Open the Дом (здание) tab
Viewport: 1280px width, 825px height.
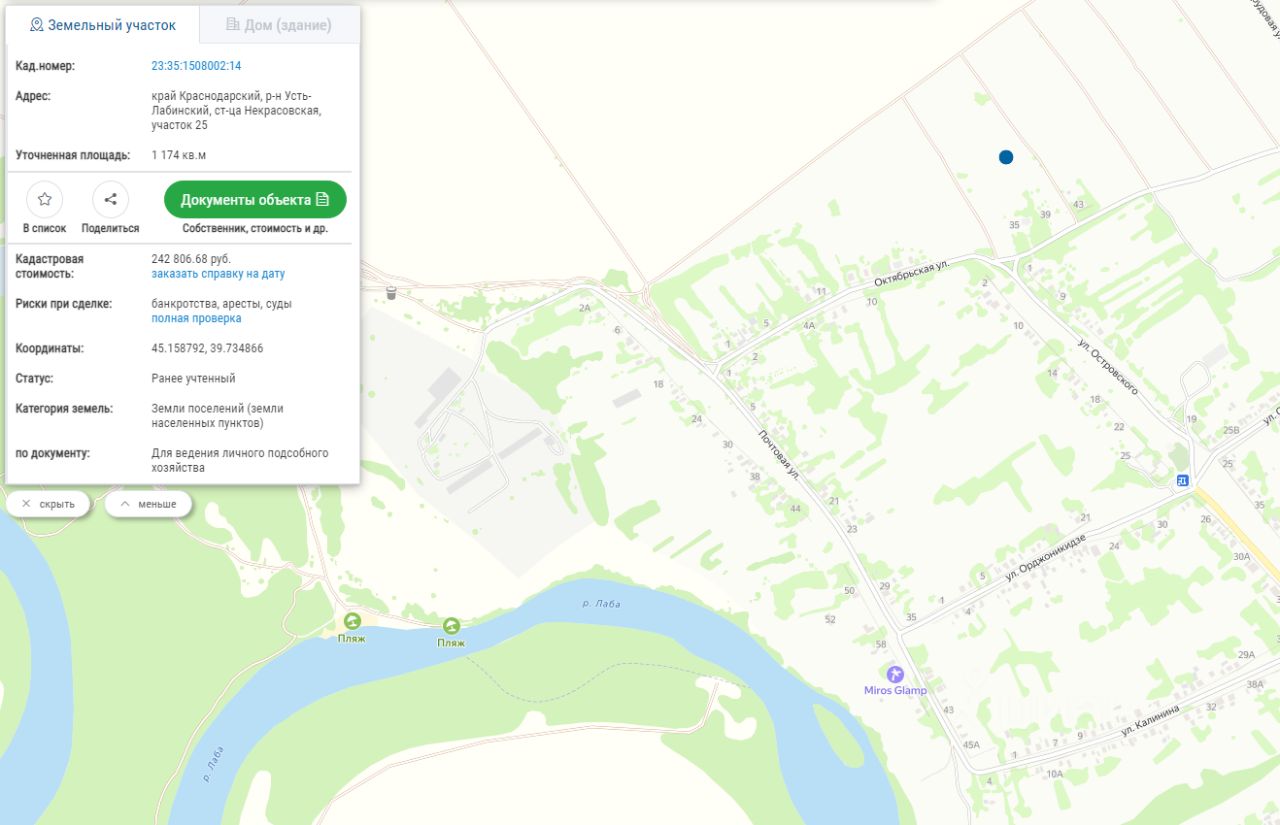click(x=279, y=25)
